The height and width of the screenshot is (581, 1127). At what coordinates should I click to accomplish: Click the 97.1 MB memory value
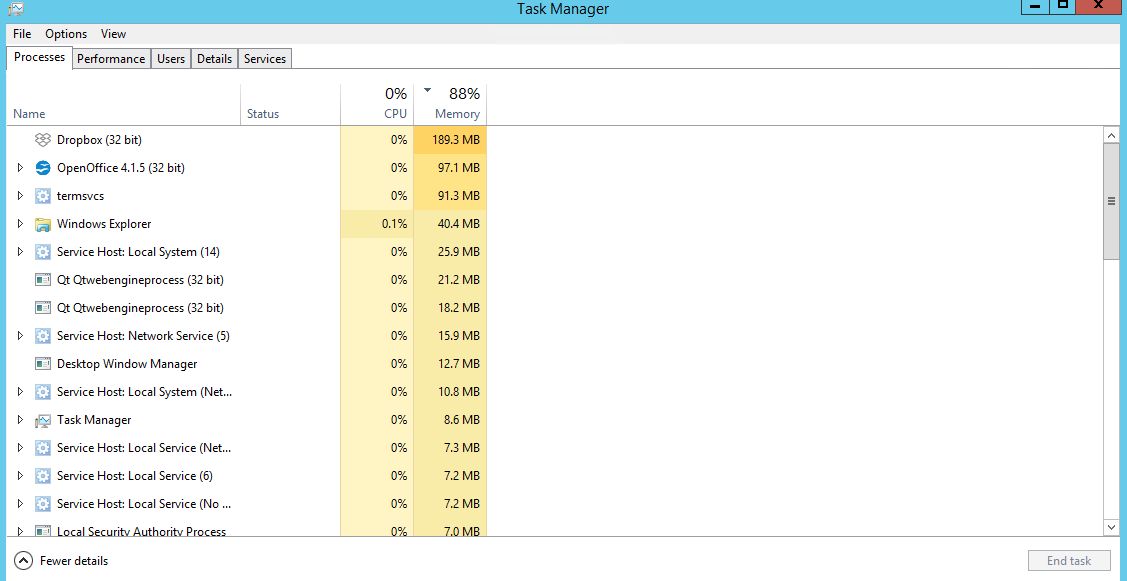(459, 168)
